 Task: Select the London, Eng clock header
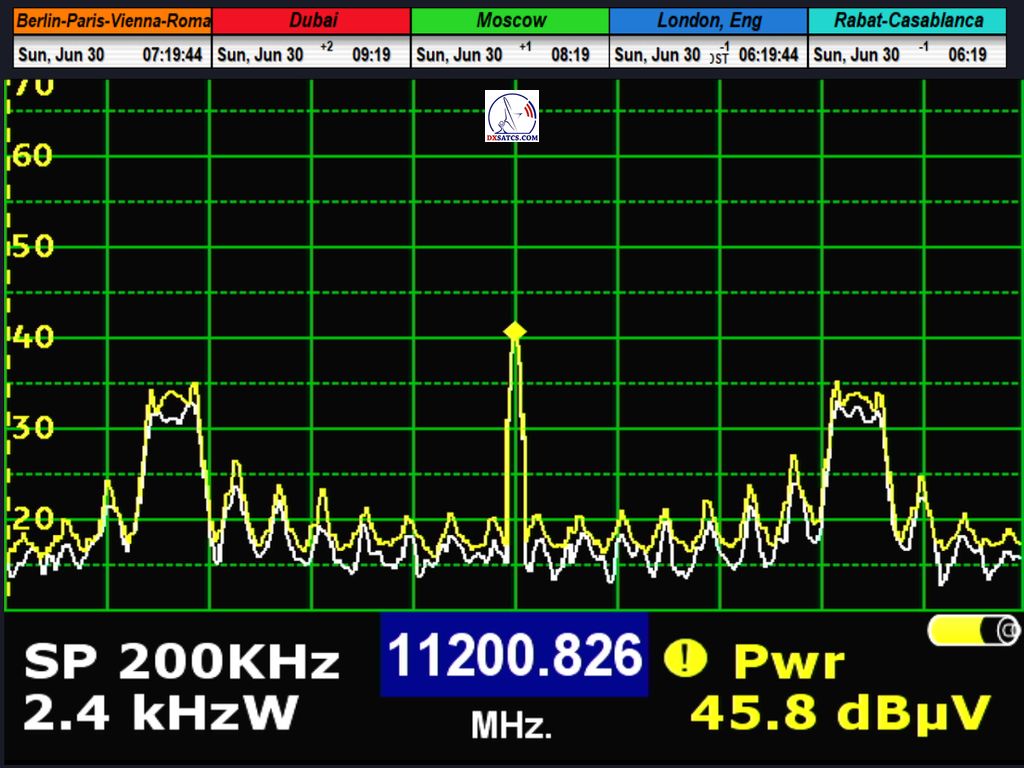[x=708, y=20]
